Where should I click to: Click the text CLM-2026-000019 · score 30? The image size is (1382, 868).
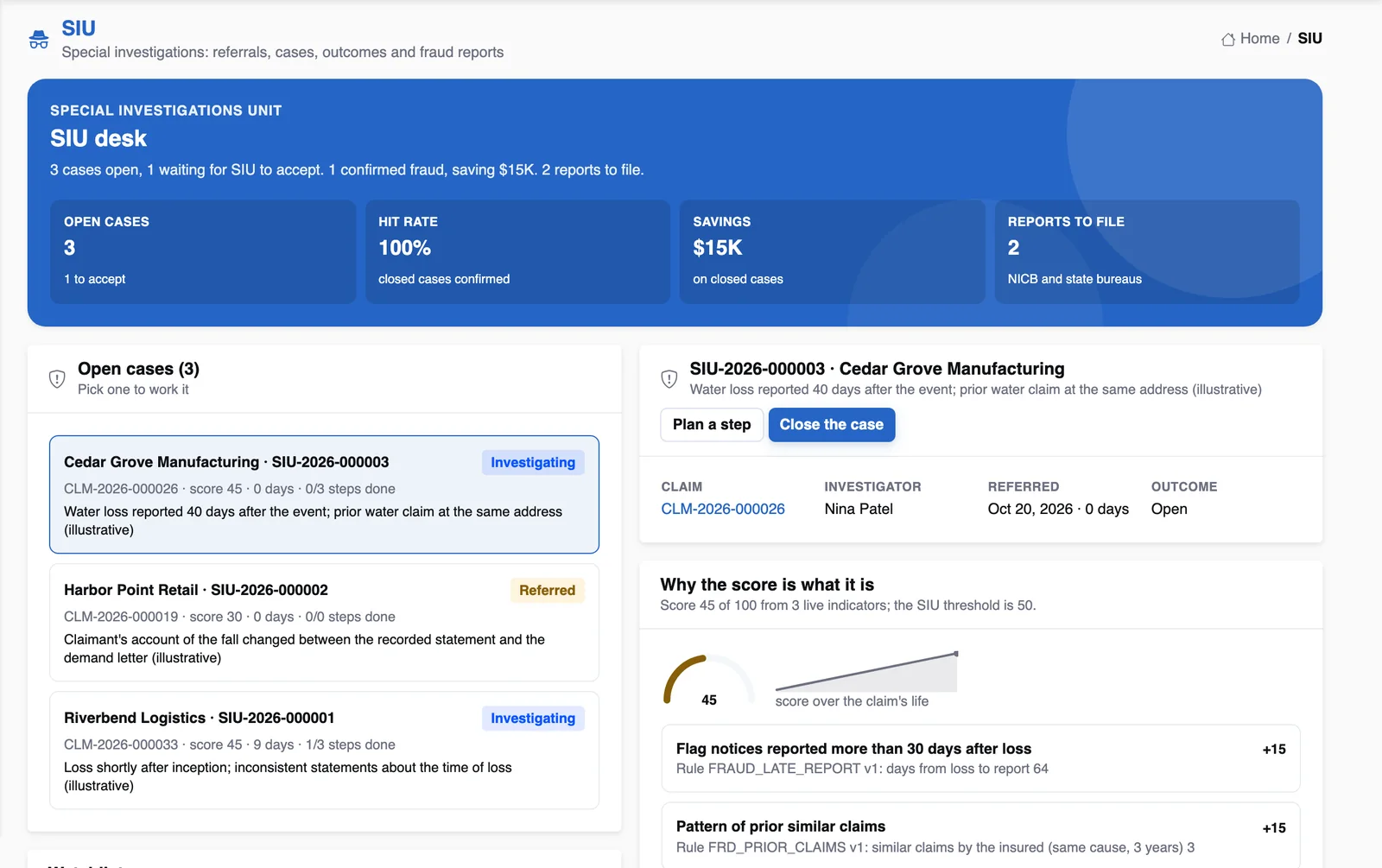[153, 617]
